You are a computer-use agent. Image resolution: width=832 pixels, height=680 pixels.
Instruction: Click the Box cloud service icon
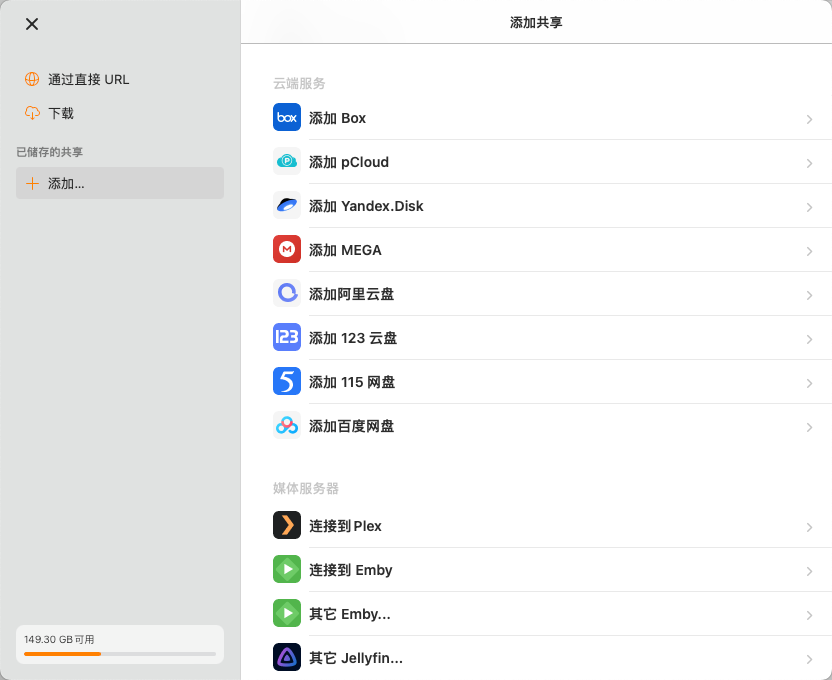(287, 117)
